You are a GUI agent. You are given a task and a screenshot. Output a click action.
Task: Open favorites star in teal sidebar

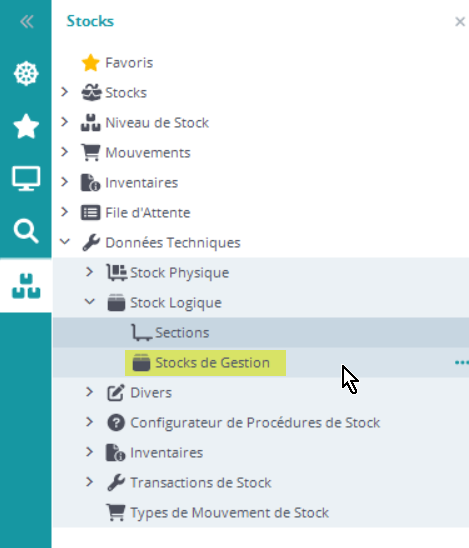(x=26, y=126)
